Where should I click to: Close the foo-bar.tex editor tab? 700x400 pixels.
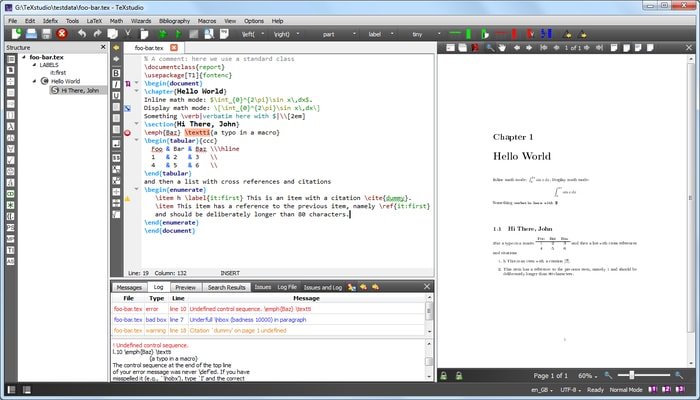[x=174, y=47]
